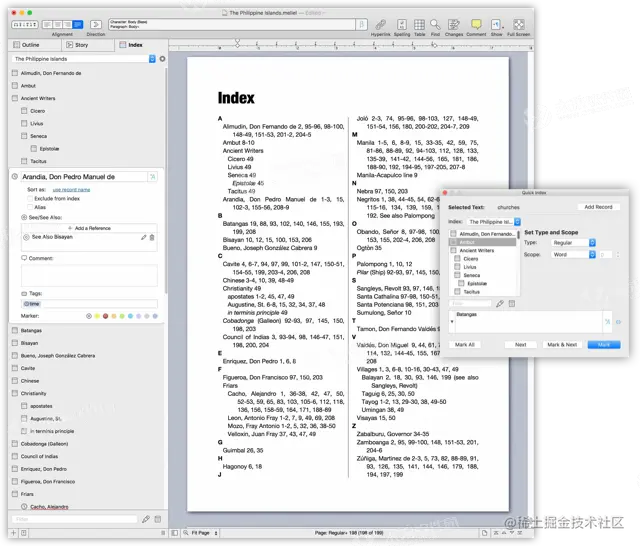Check the Cicero record in Quick Index list
The image size is (640, 546).
(458, 258)
